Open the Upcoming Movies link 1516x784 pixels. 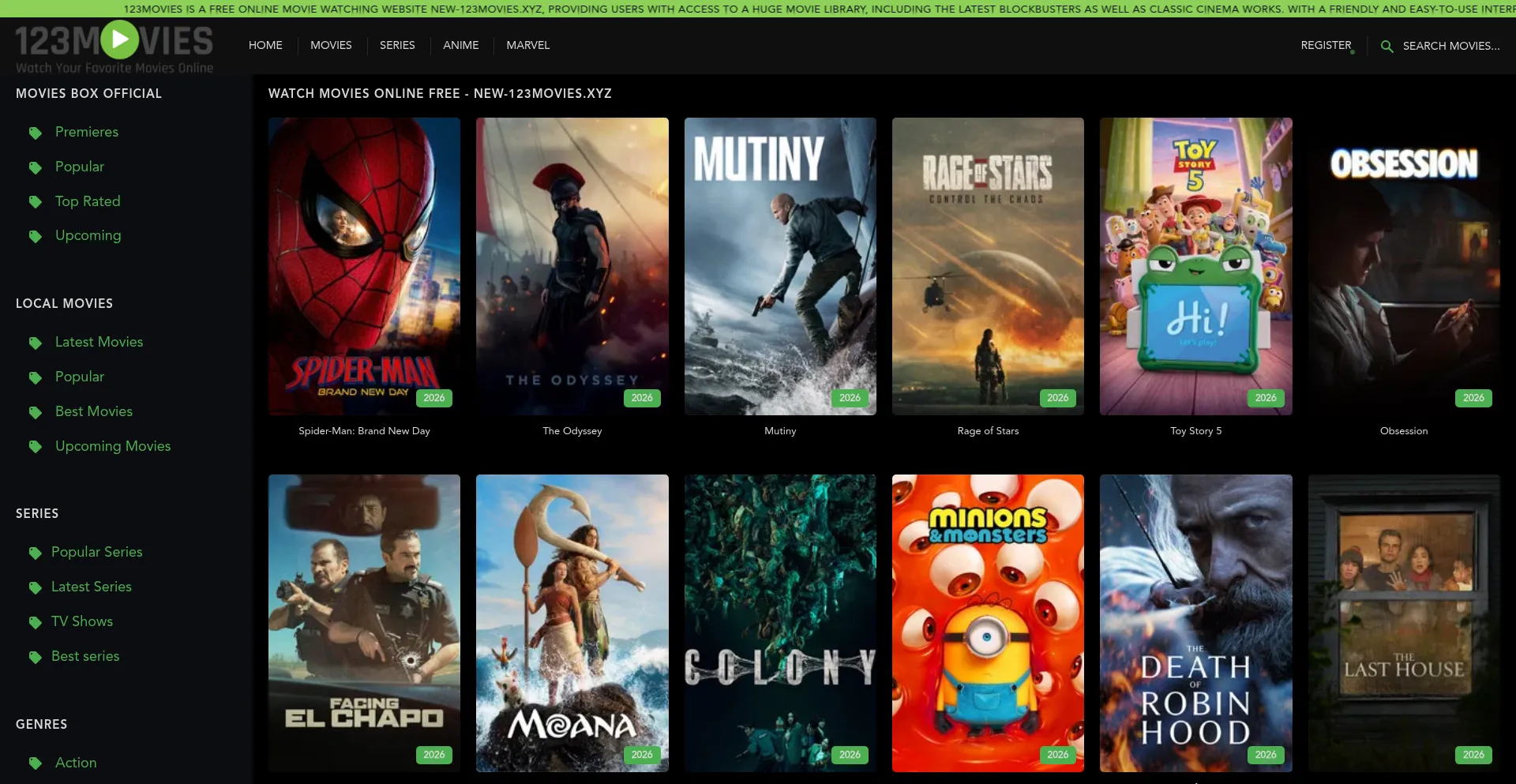pos(113,446)
